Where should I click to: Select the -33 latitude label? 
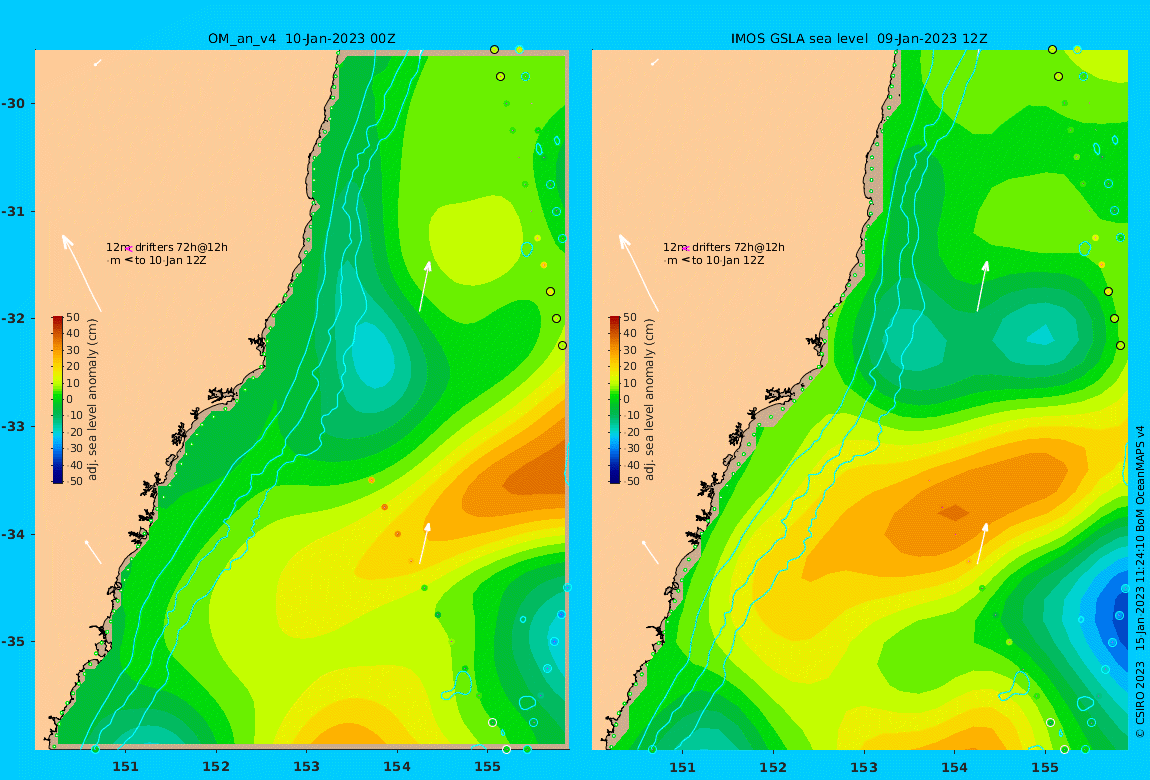13,426
